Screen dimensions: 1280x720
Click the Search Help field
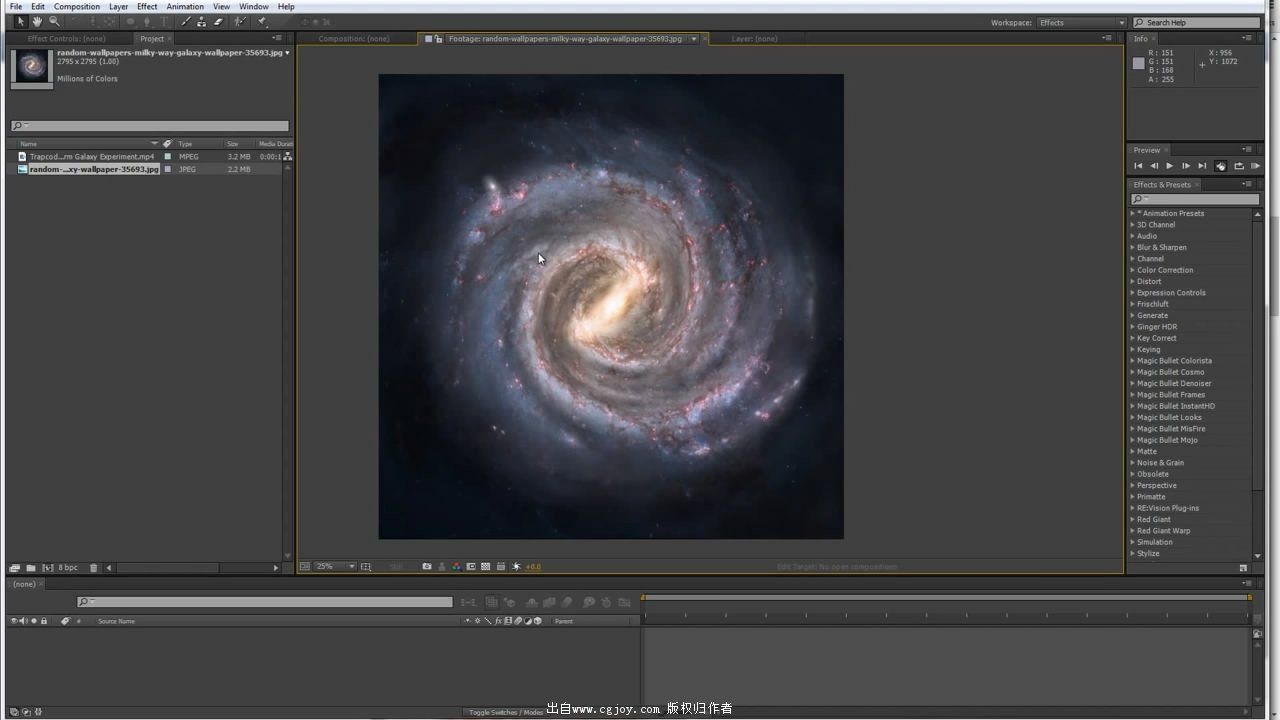[1196, 22]
